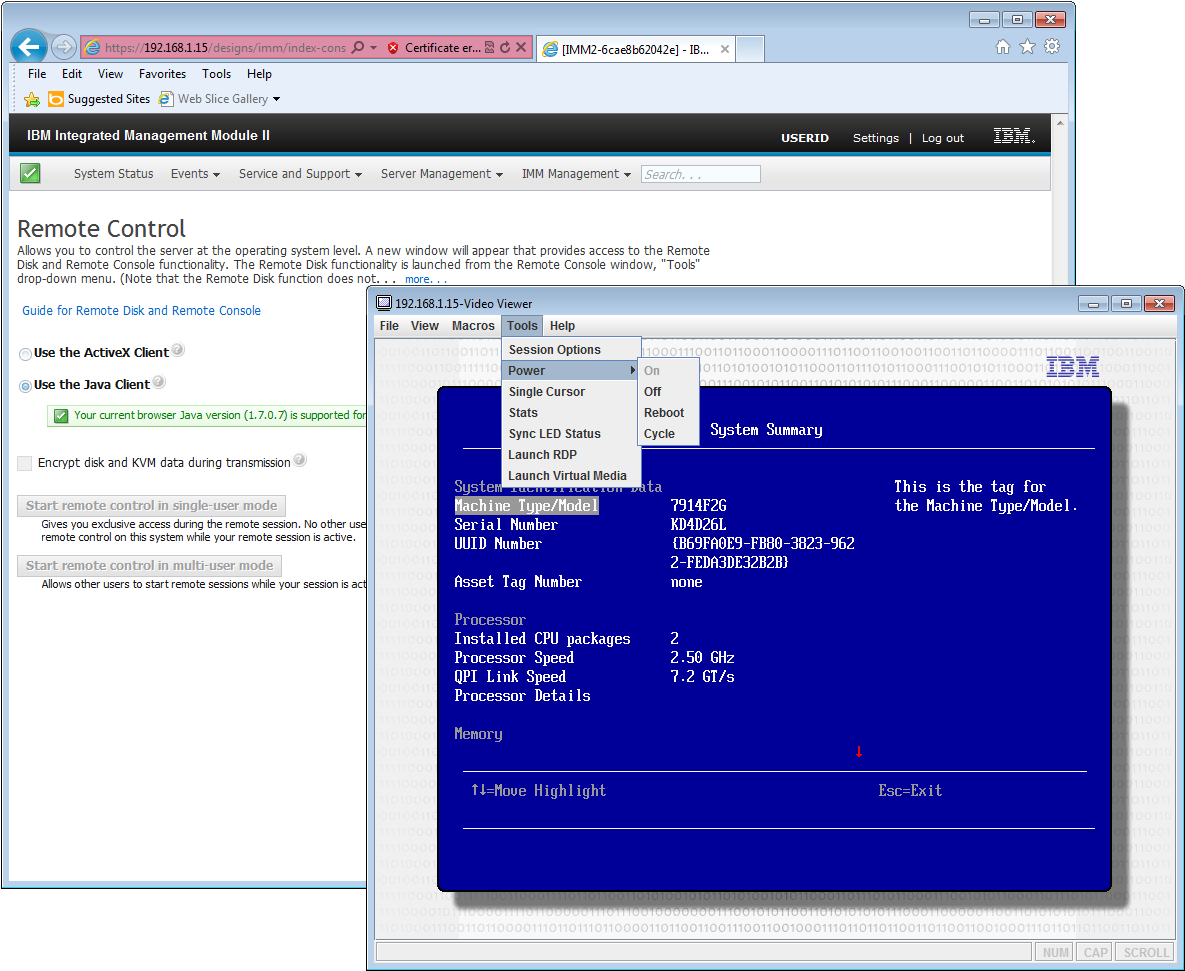Image resolution: width=1185 pixels, height=971 pixels.
Task: Open the Web Slice Gallery dropdown arrow
Action: (277, 99)
